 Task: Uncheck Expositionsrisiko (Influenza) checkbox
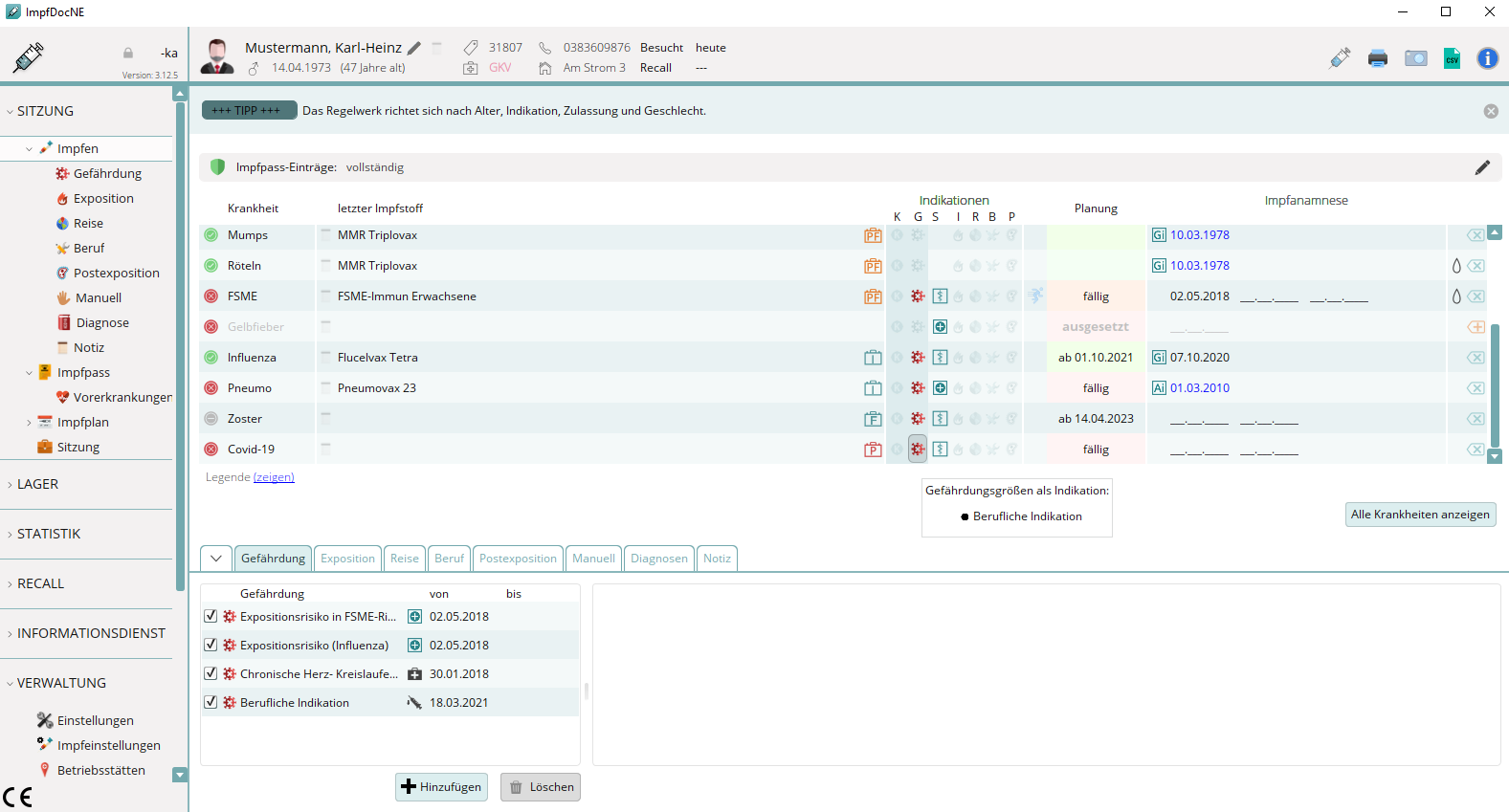tap(211, 646)
